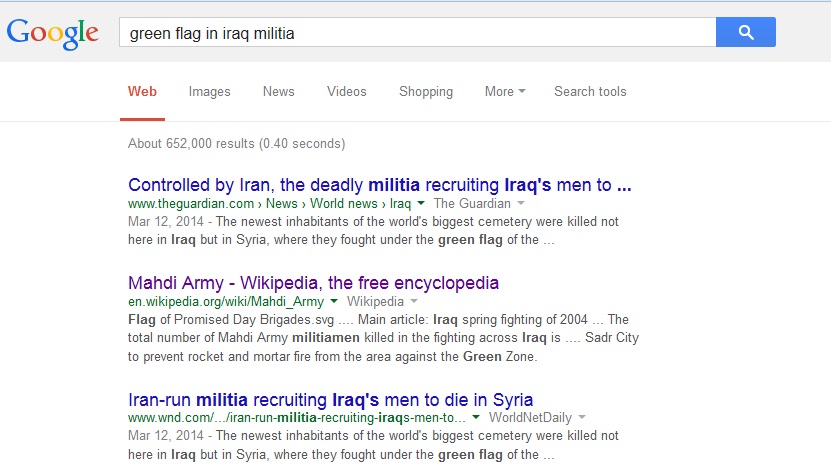Switch to the Videos tab

(346, 92)
